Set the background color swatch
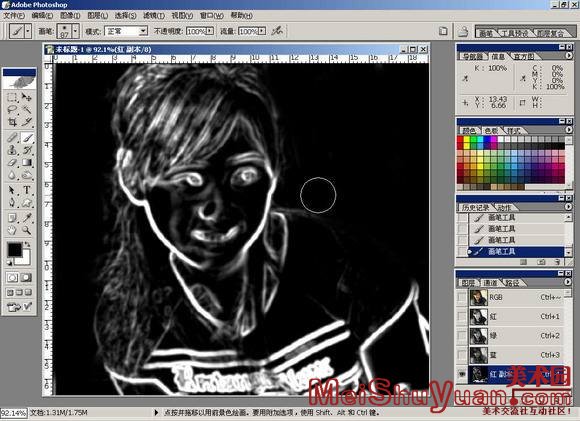Image resolution: width=580 pixels, height=421 pixels. (25, 259)
